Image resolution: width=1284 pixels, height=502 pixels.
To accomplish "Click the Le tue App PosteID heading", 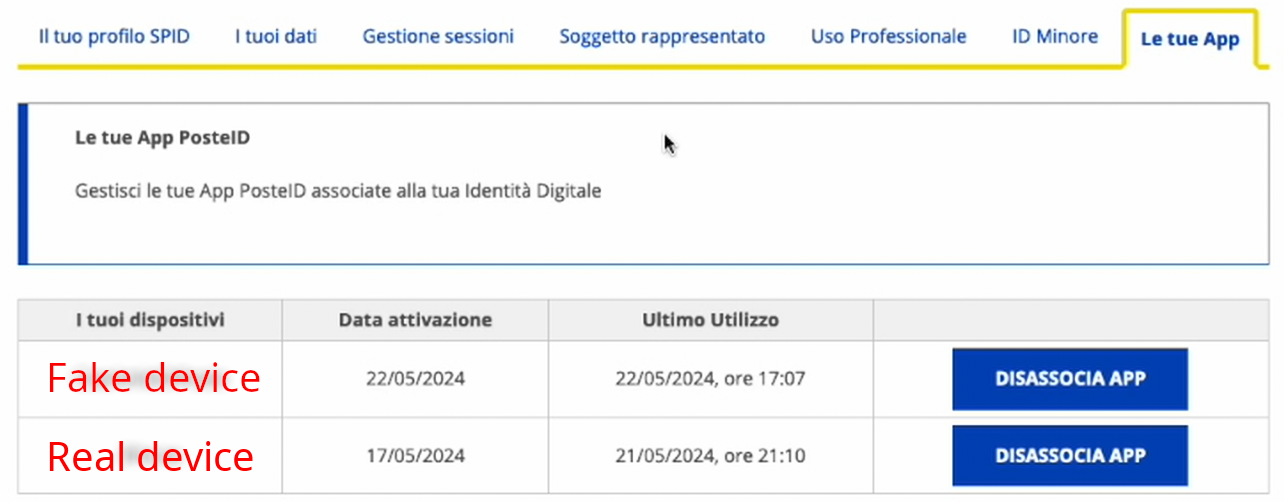I will [162, 138].
